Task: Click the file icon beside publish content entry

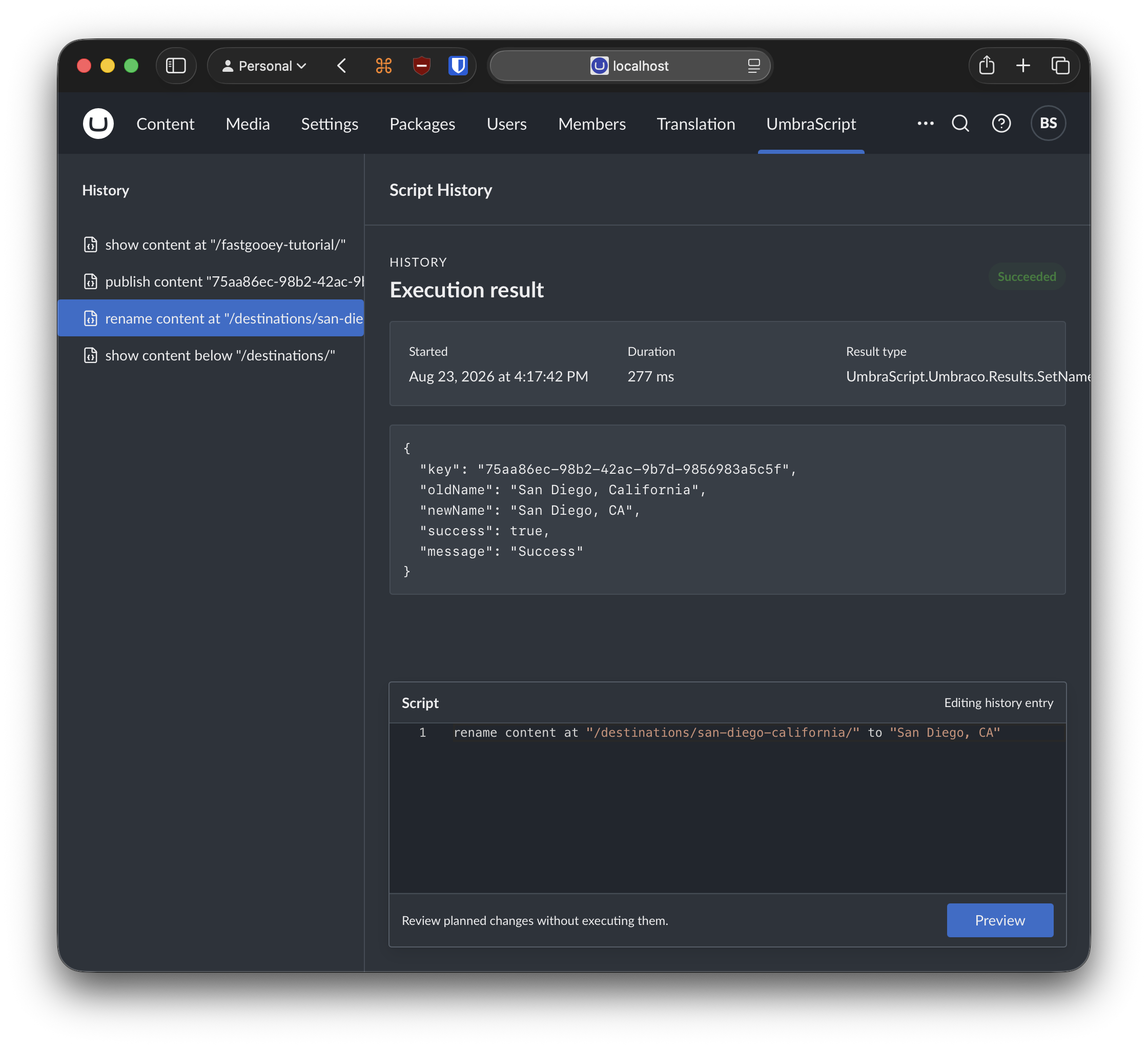Action: pos(91,282)
